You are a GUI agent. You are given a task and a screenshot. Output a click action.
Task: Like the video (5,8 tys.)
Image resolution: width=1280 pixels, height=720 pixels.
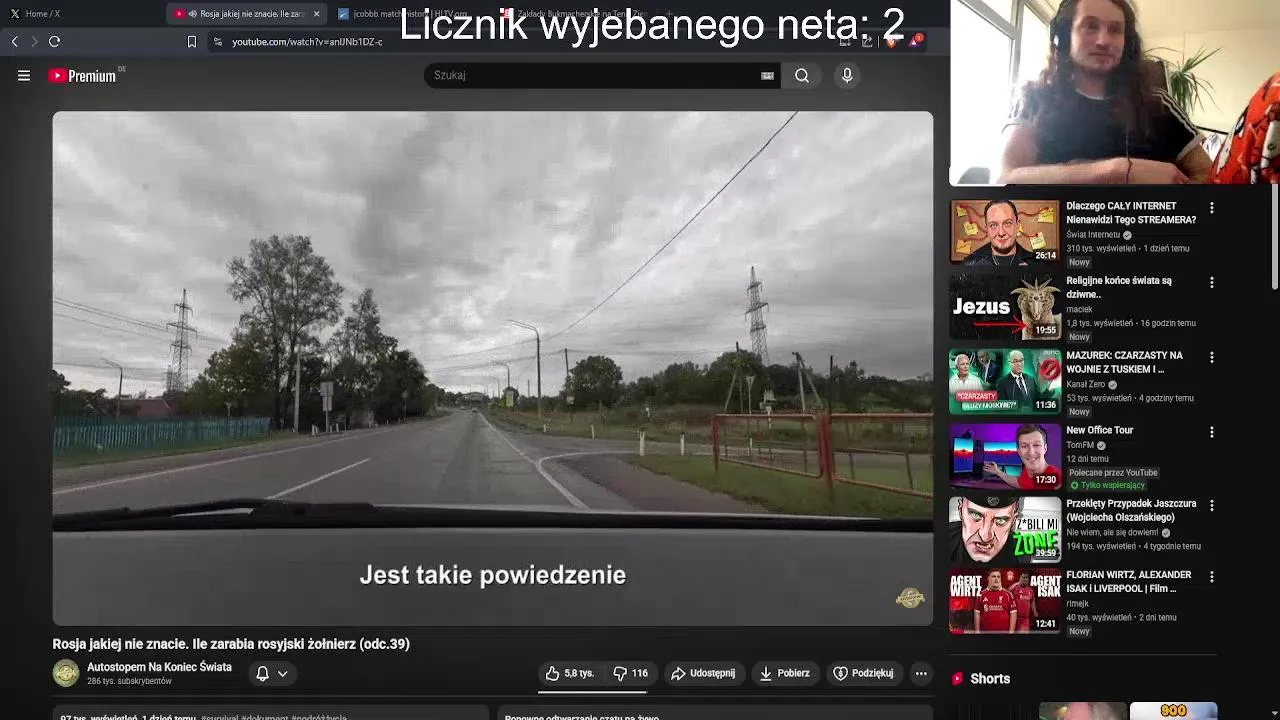pyautogui.click(x=570, y=673)
